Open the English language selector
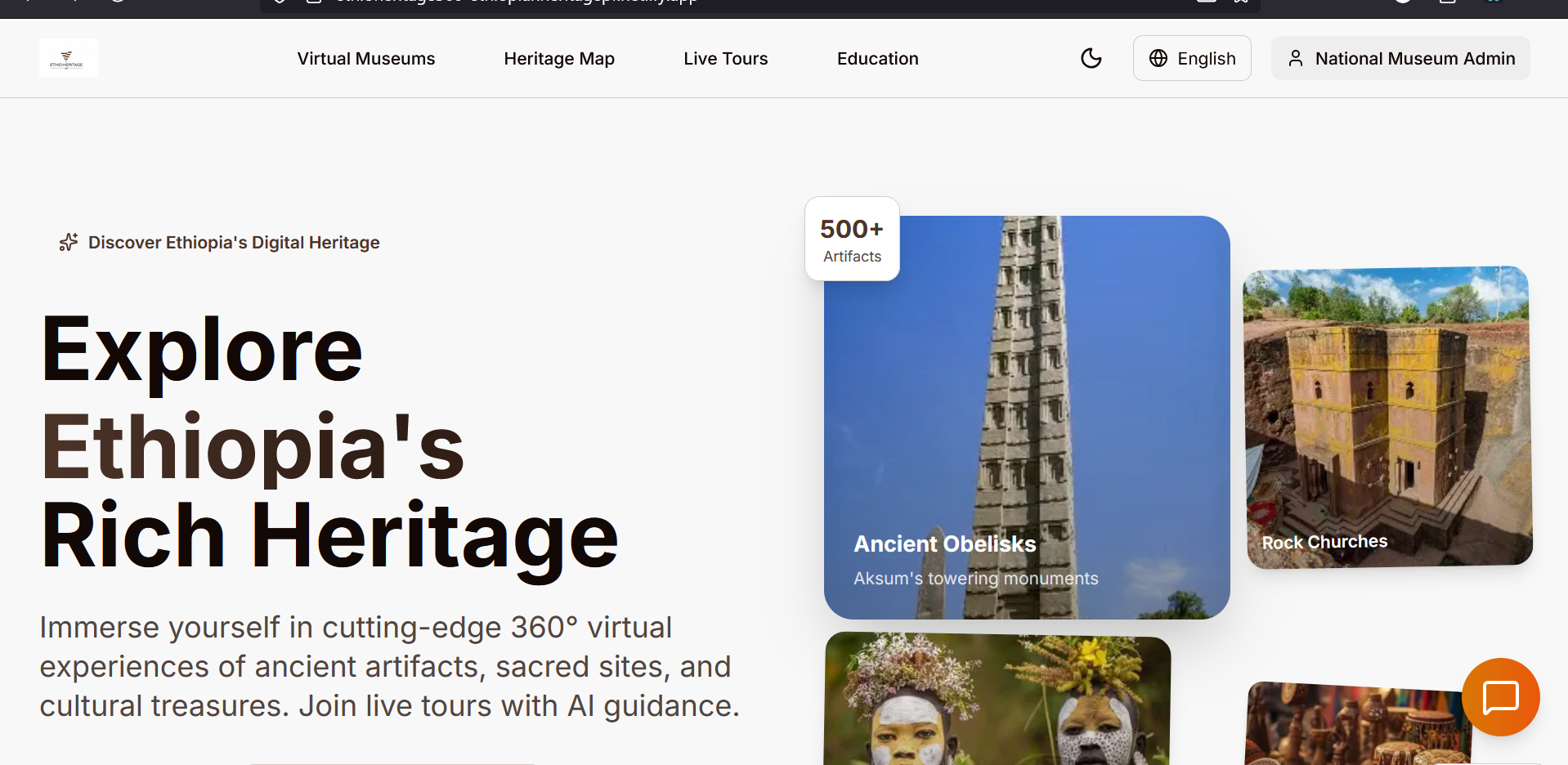 1192,58
